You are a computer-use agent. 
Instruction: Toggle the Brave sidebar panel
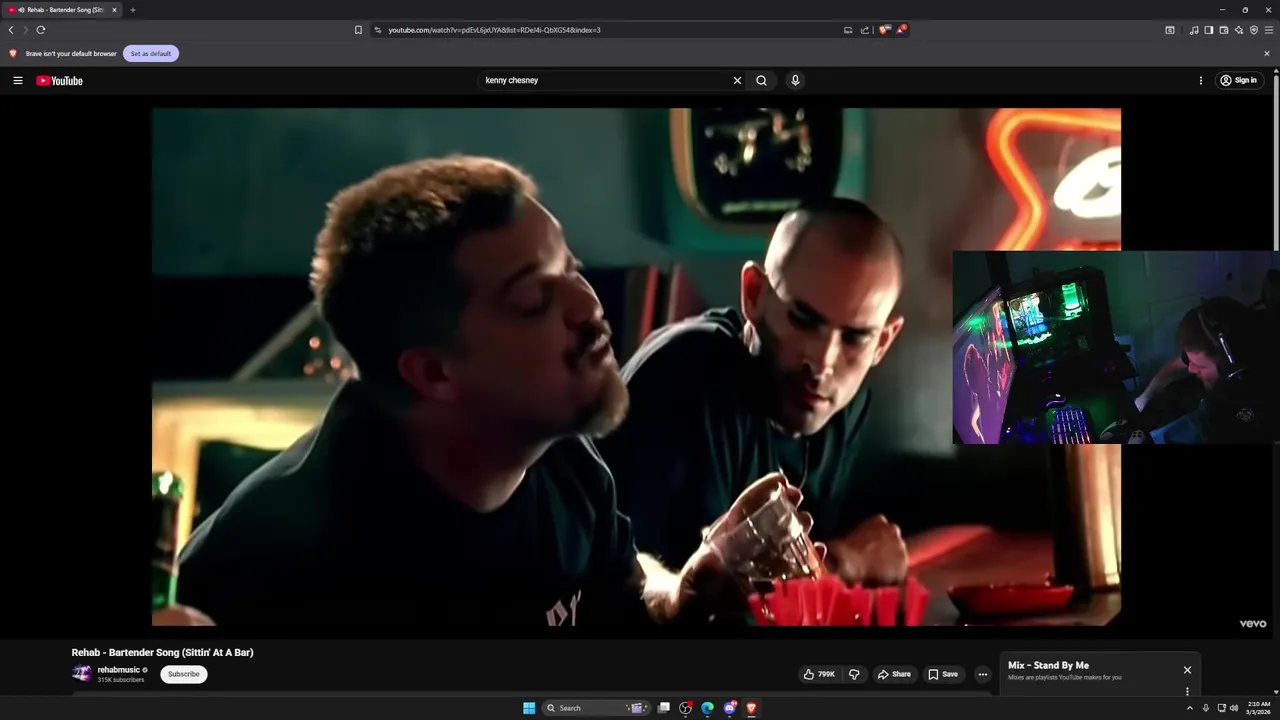coord(1208,30)
